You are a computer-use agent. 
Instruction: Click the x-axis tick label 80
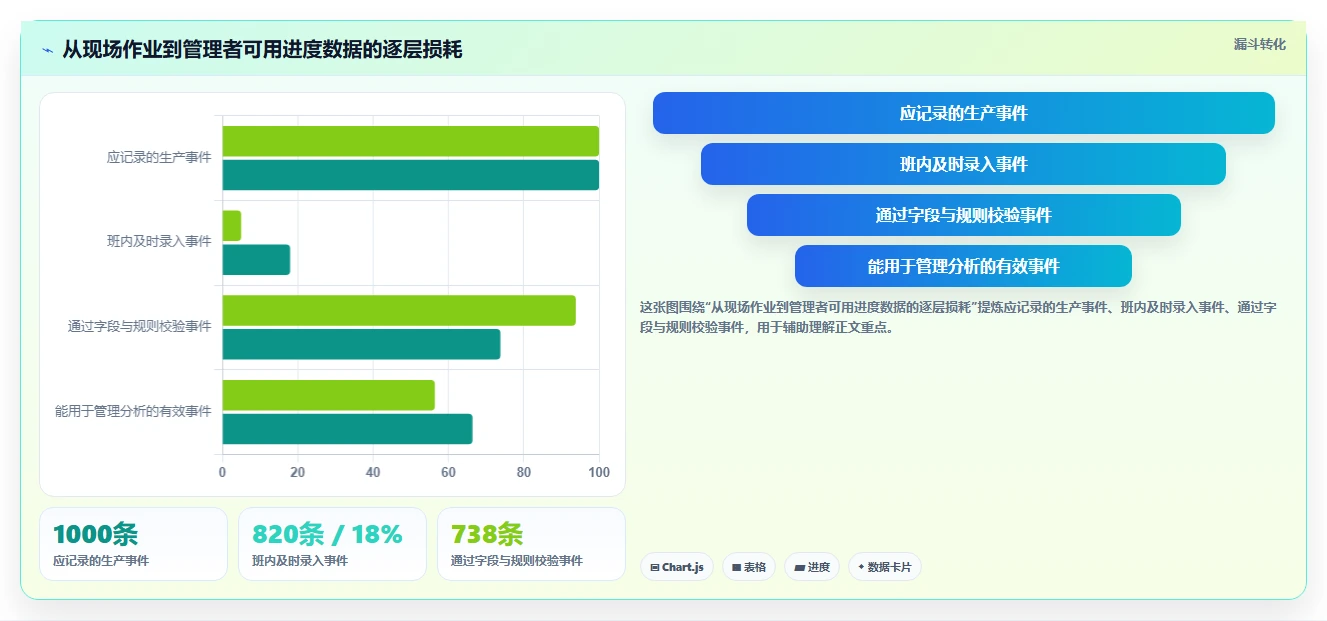pos(524,473)
